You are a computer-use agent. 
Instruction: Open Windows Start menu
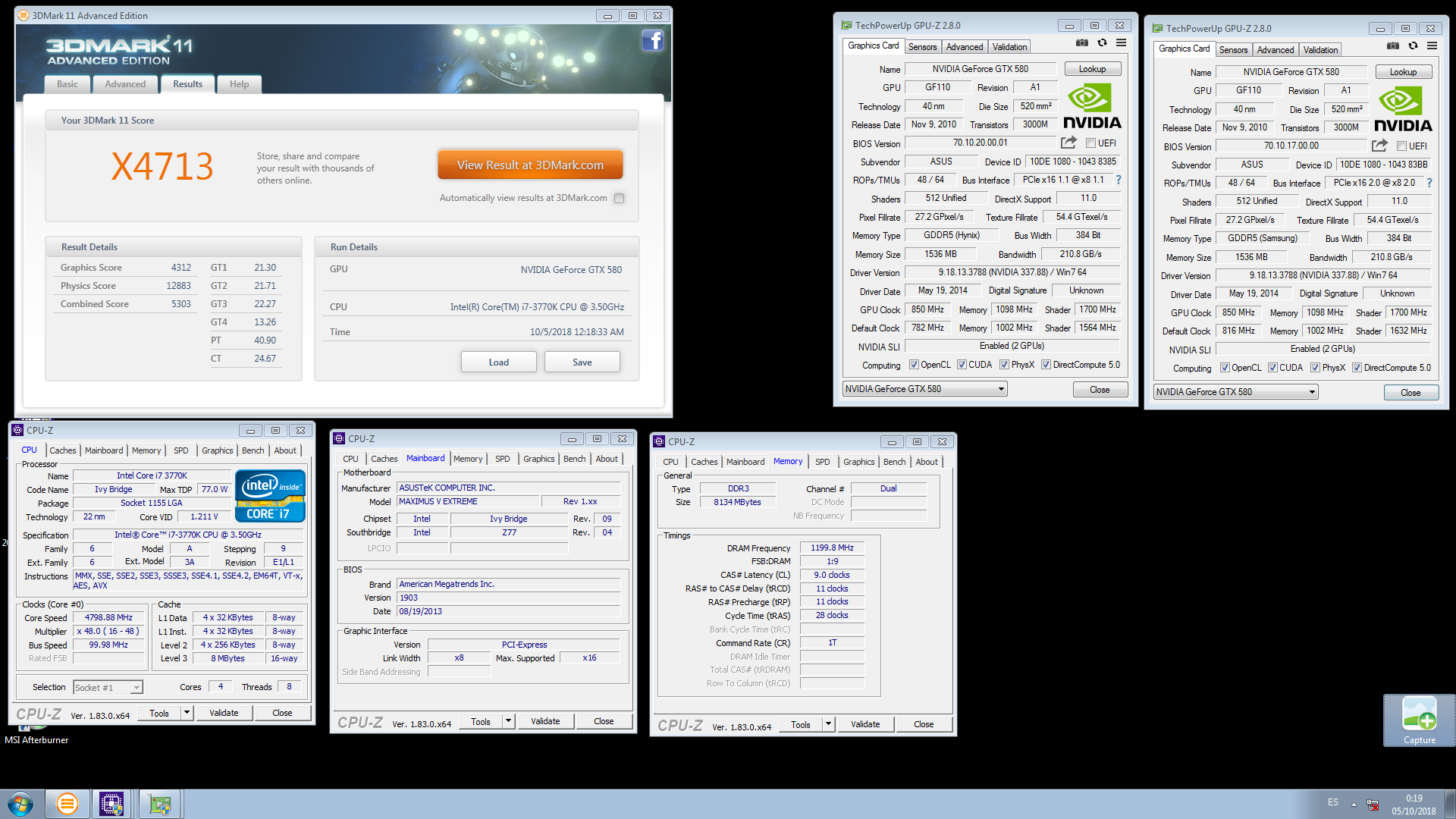tap(20, 804)
